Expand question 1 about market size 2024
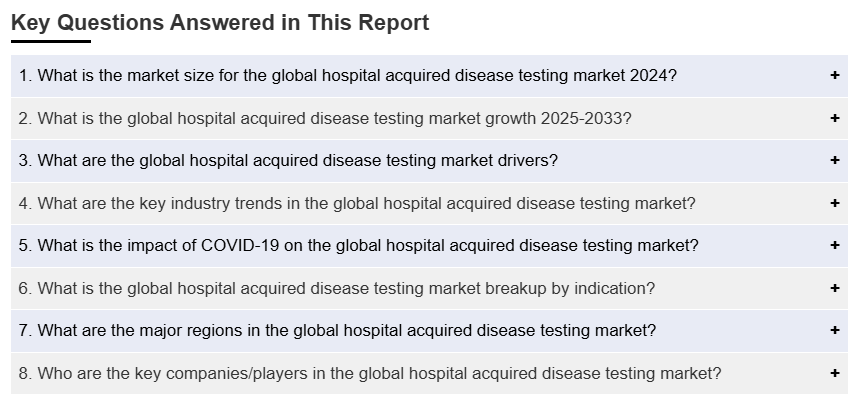 (x=347, y=76)
